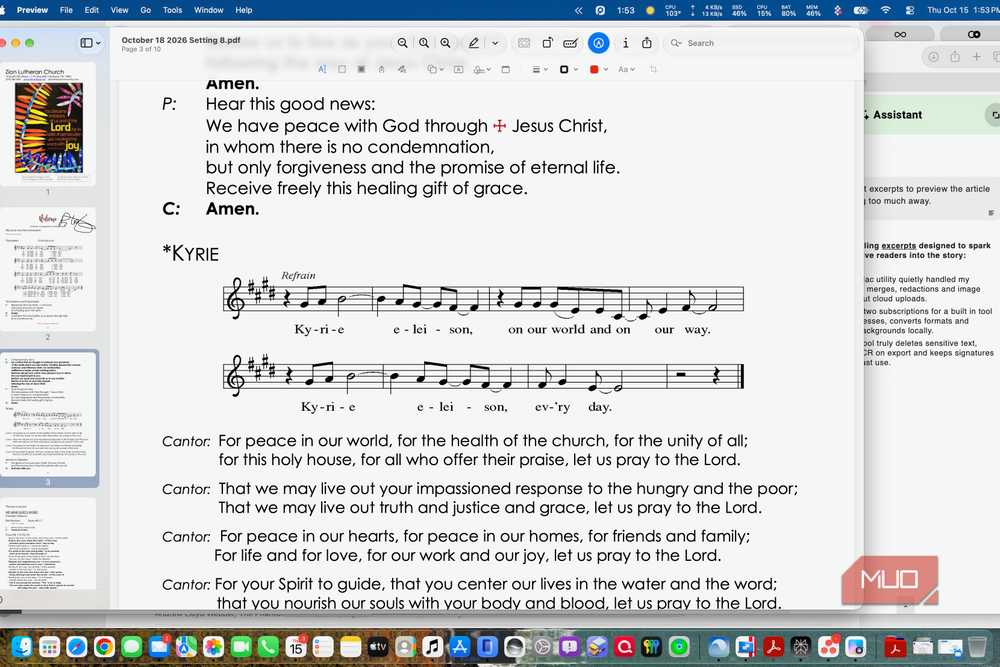The height and width of the screenshot is (667, 1000).
Task: Select the redact tool in markup bar
Action: pyautogui.click(x=362, y=69)
